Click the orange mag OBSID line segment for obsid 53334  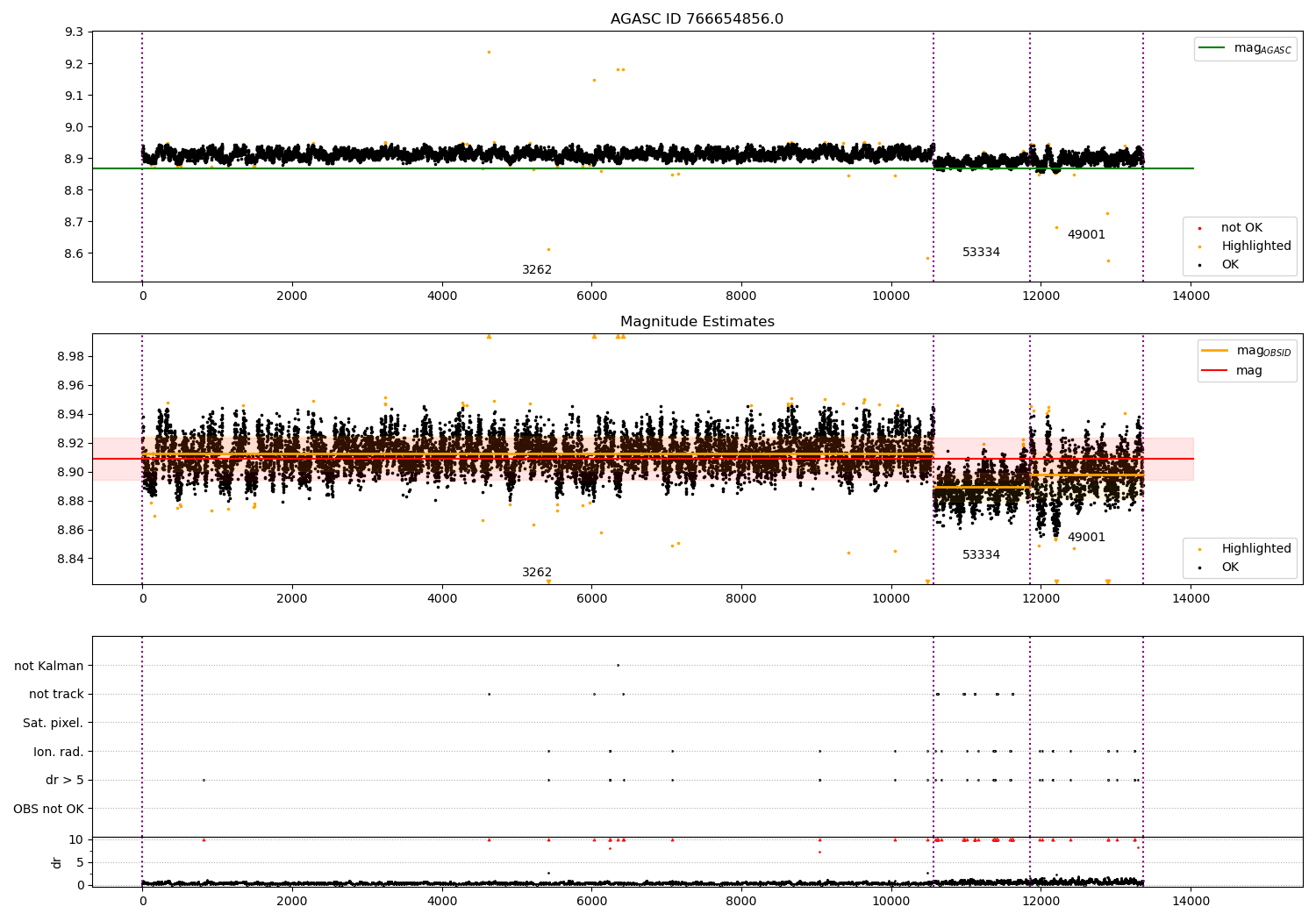(982, 487)
